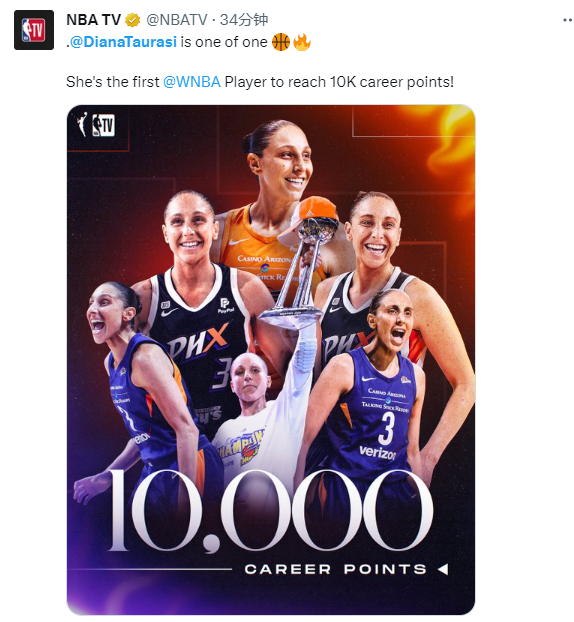Click the tweet text about 10K career points
The width and height of the screenshot is (574, 622).
pyautogui.click(x=260, y=82)
